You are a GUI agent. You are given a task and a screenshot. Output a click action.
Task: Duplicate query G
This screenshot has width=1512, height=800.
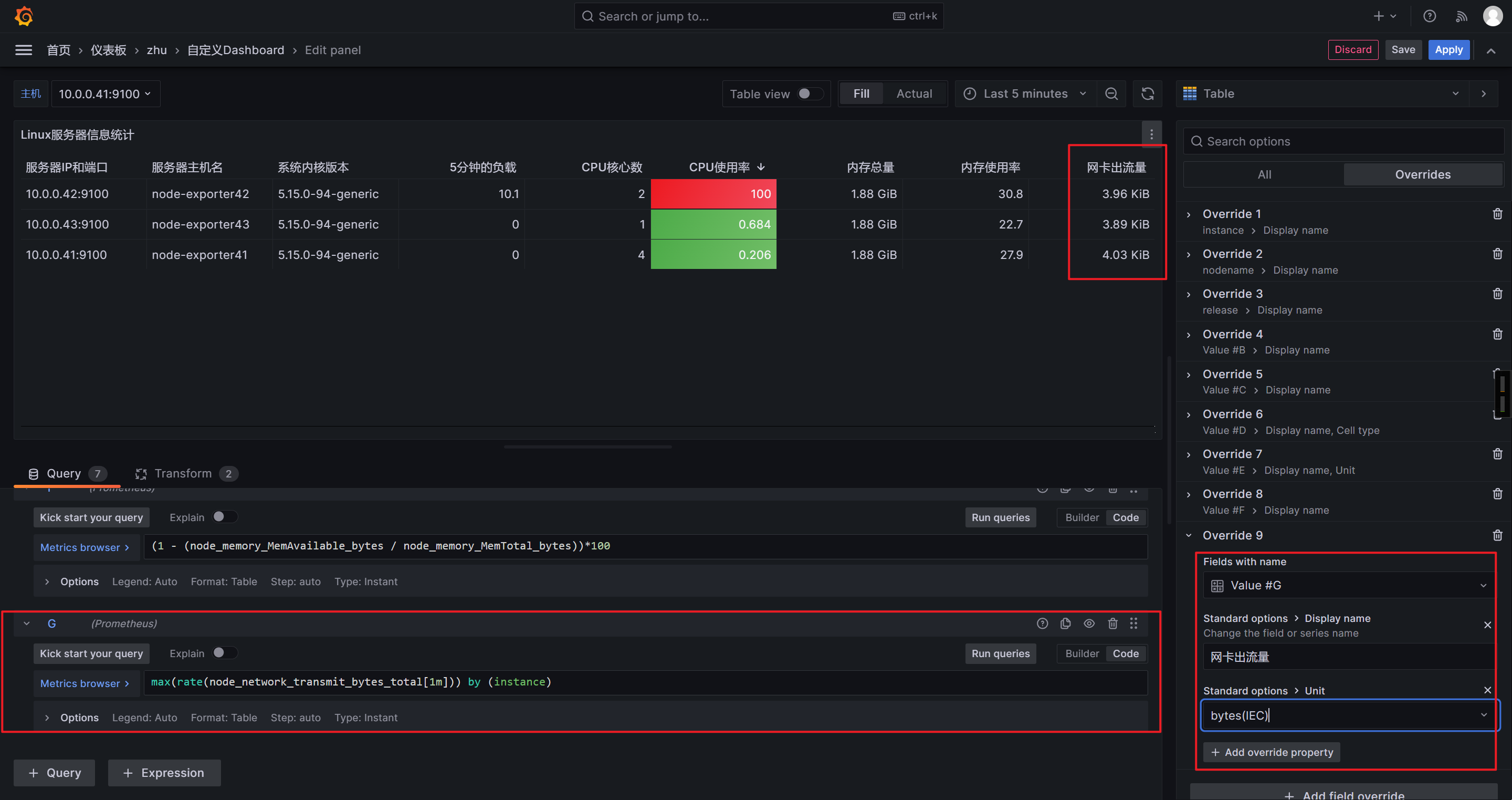(1065, 623)
